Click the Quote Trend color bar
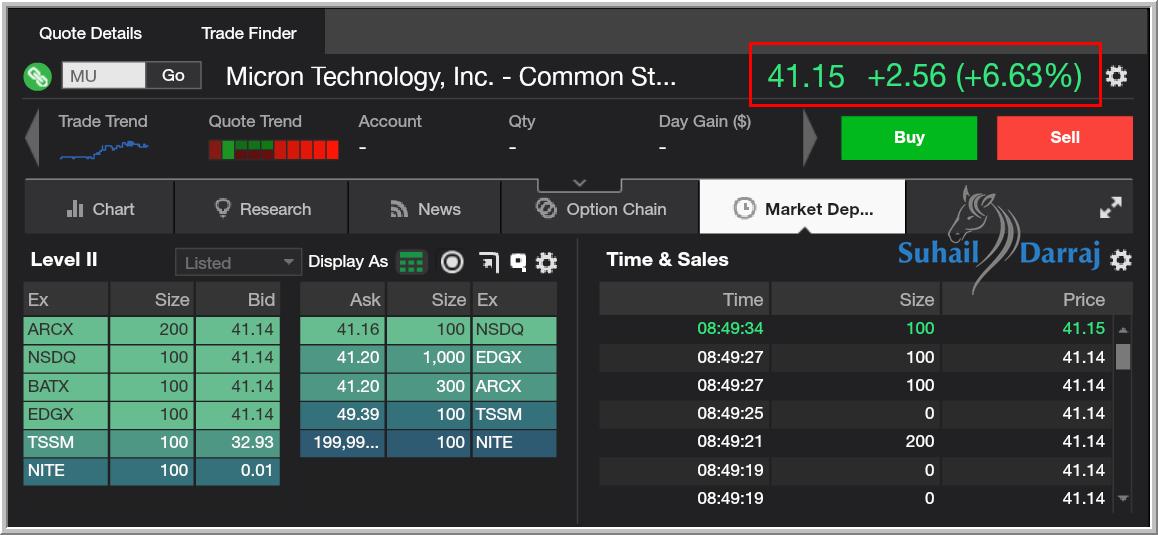The width and height of the screenshot is (1158, 535). pos(273,149)
